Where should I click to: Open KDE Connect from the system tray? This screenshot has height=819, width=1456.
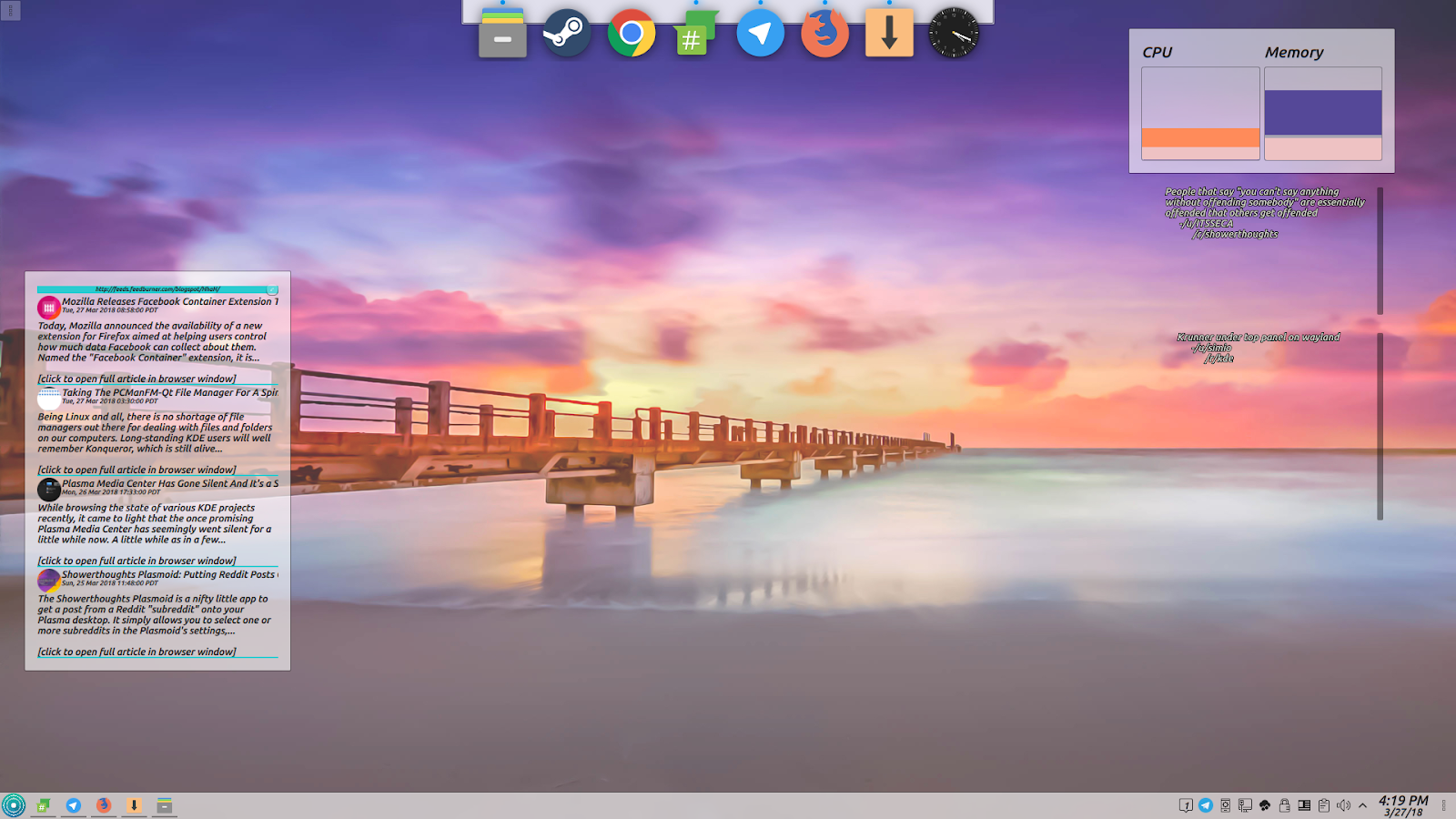click(x=1224, y=804)
